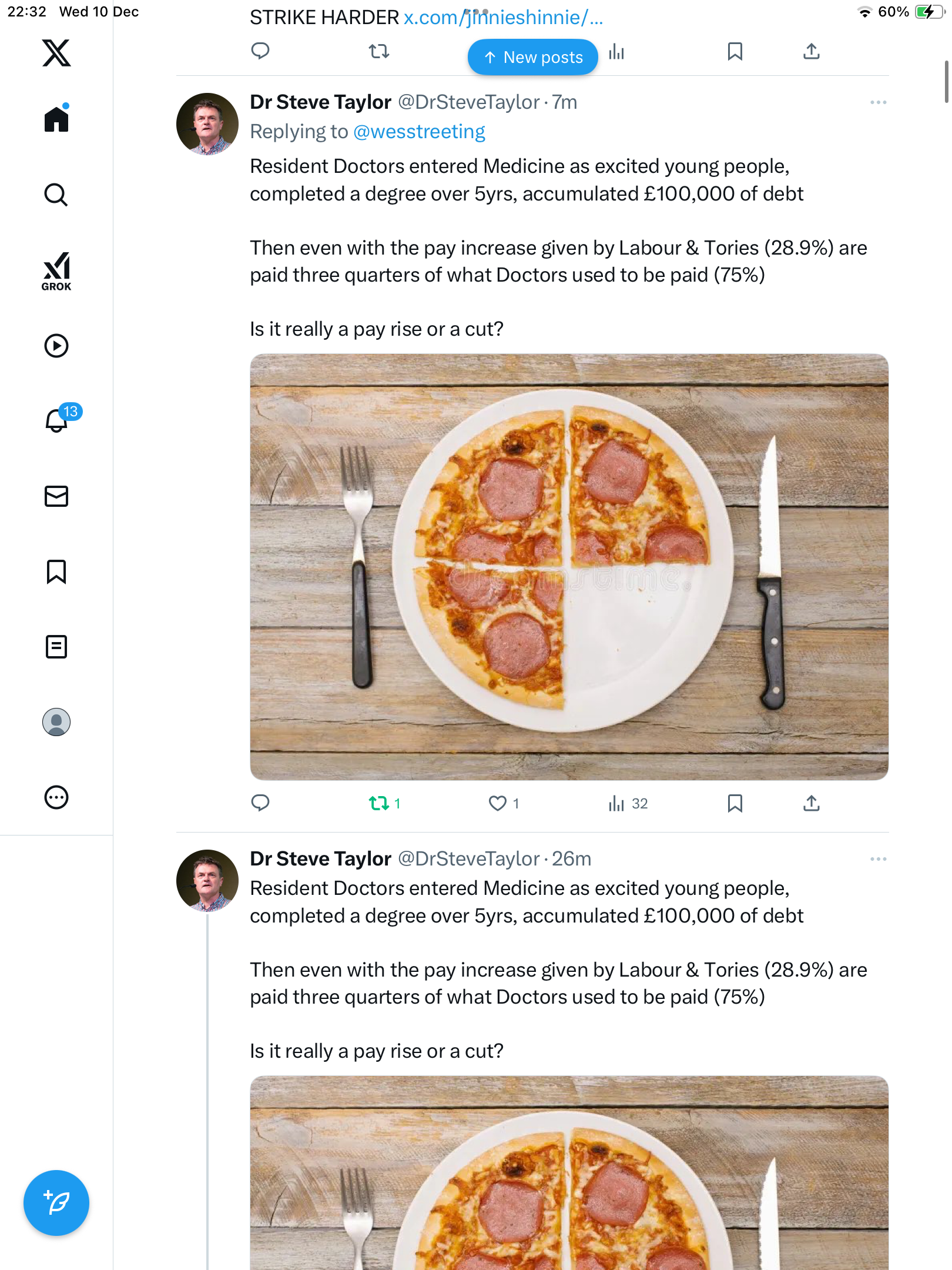Open more options on the 26m post

(x=878, y=859)
